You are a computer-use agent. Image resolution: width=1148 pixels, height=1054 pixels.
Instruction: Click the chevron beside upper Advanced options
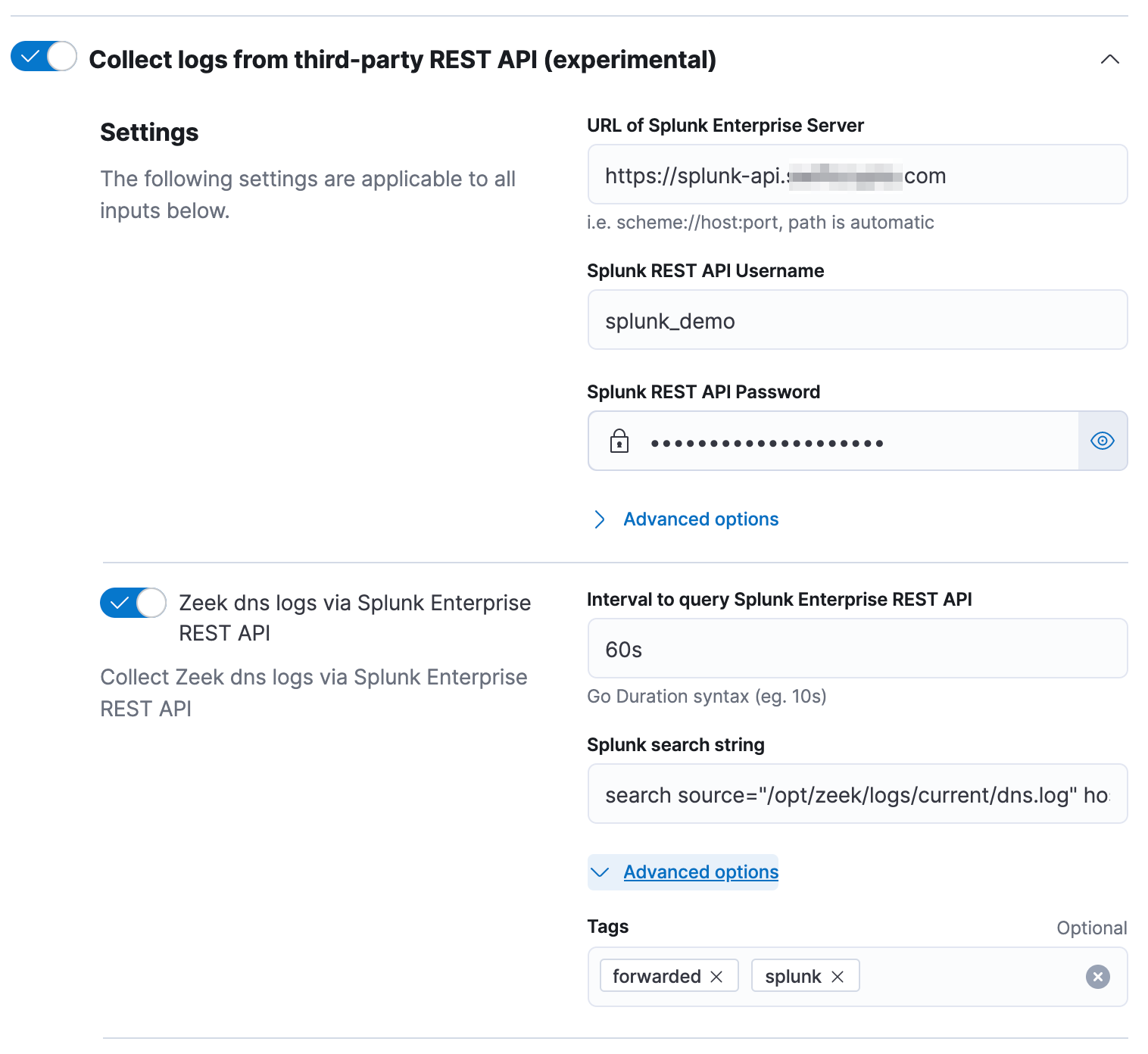(600, 519)
